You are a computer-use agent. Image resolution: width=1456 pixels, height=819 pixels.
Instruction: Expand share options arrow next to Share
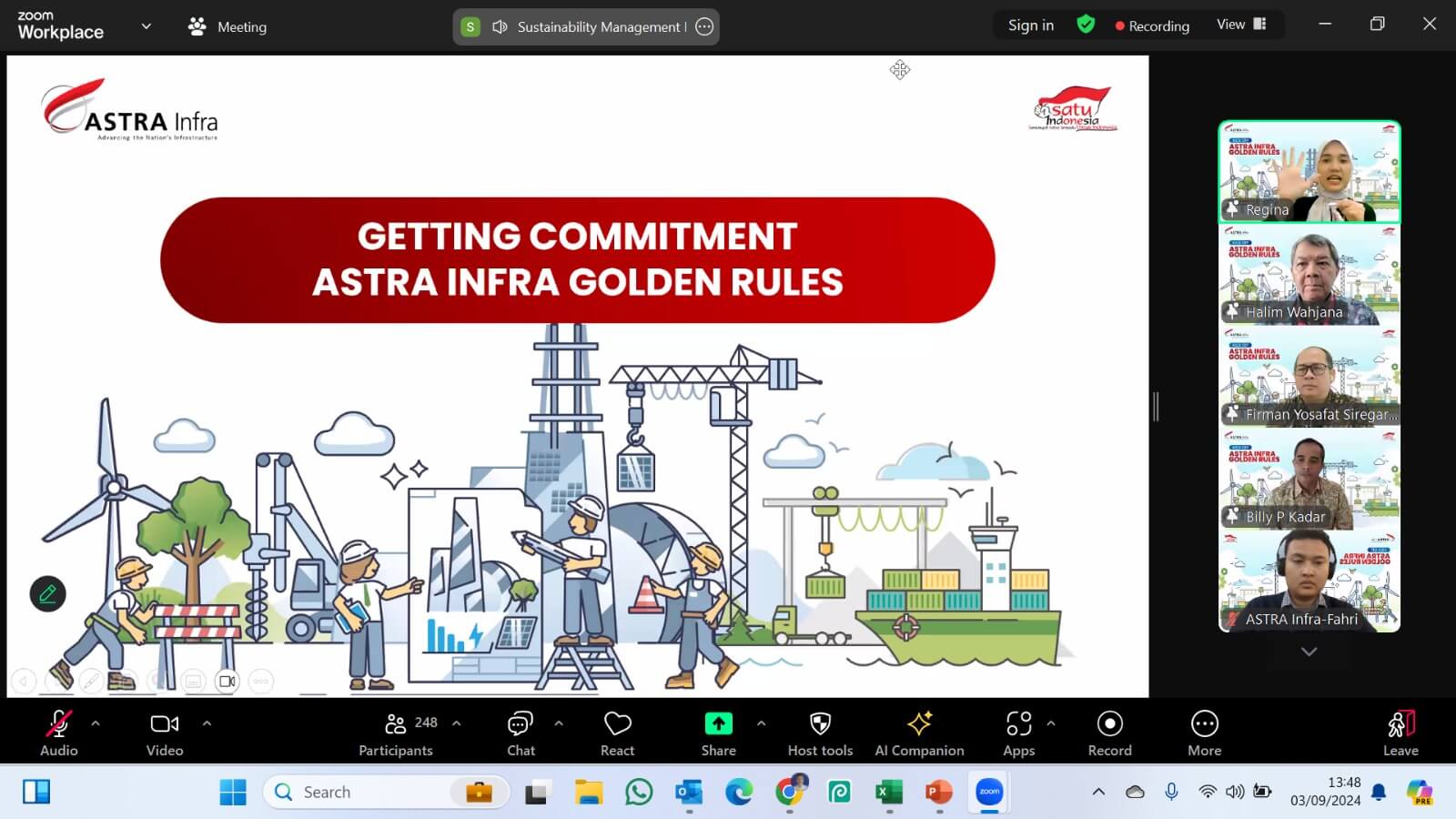(x=761, y=723)
